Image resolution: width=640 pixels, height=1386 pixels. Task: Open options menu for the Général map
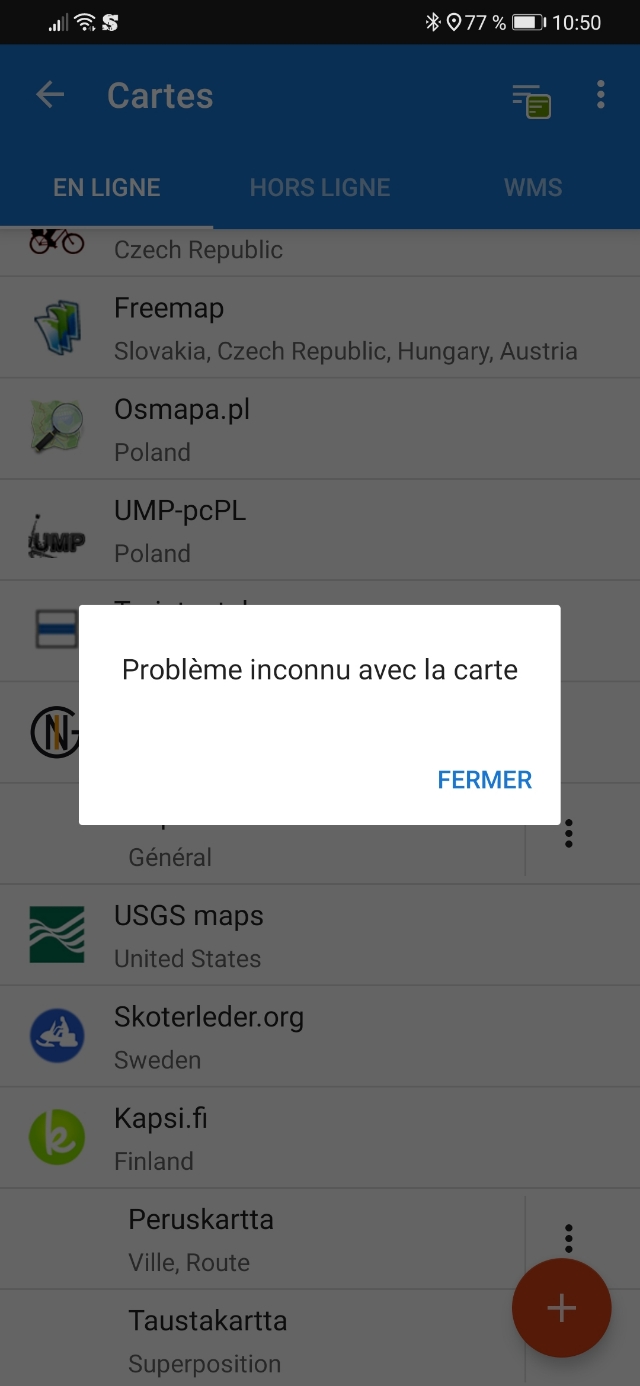[x=568, y=833]
